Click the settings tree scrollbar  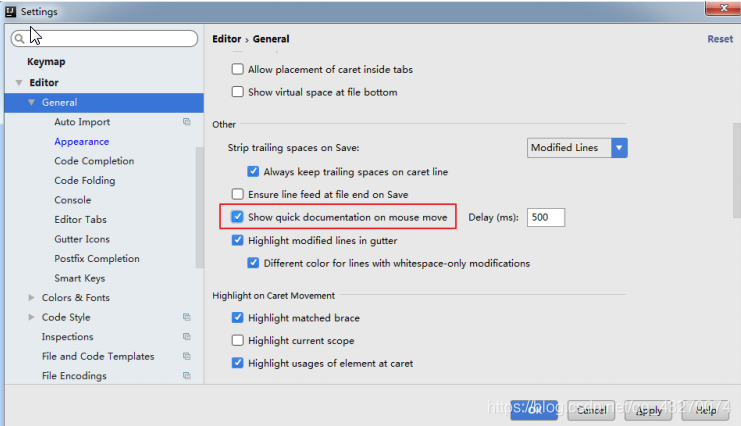click(199, 208)
